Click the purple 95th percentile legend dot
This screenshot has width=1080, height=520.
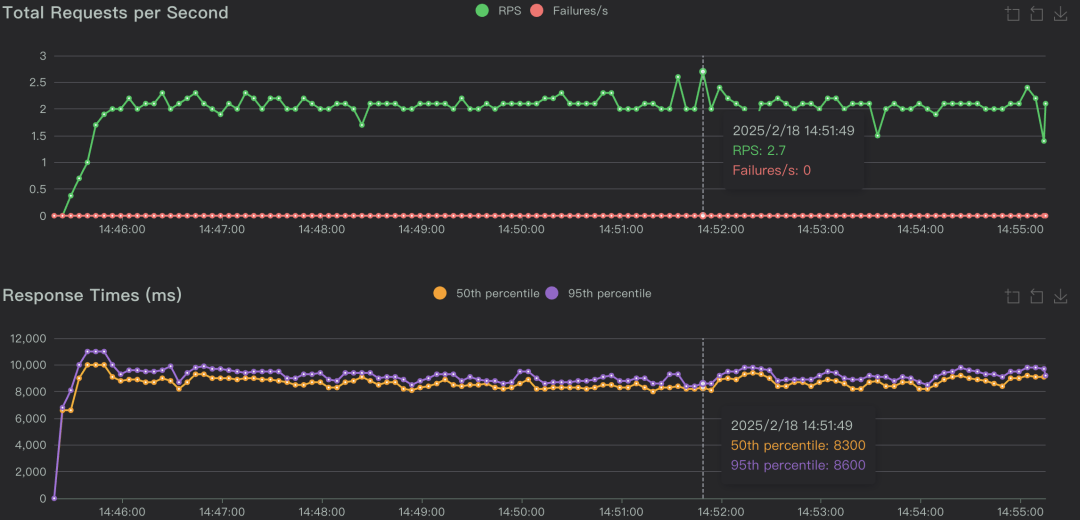pos(554,293)
